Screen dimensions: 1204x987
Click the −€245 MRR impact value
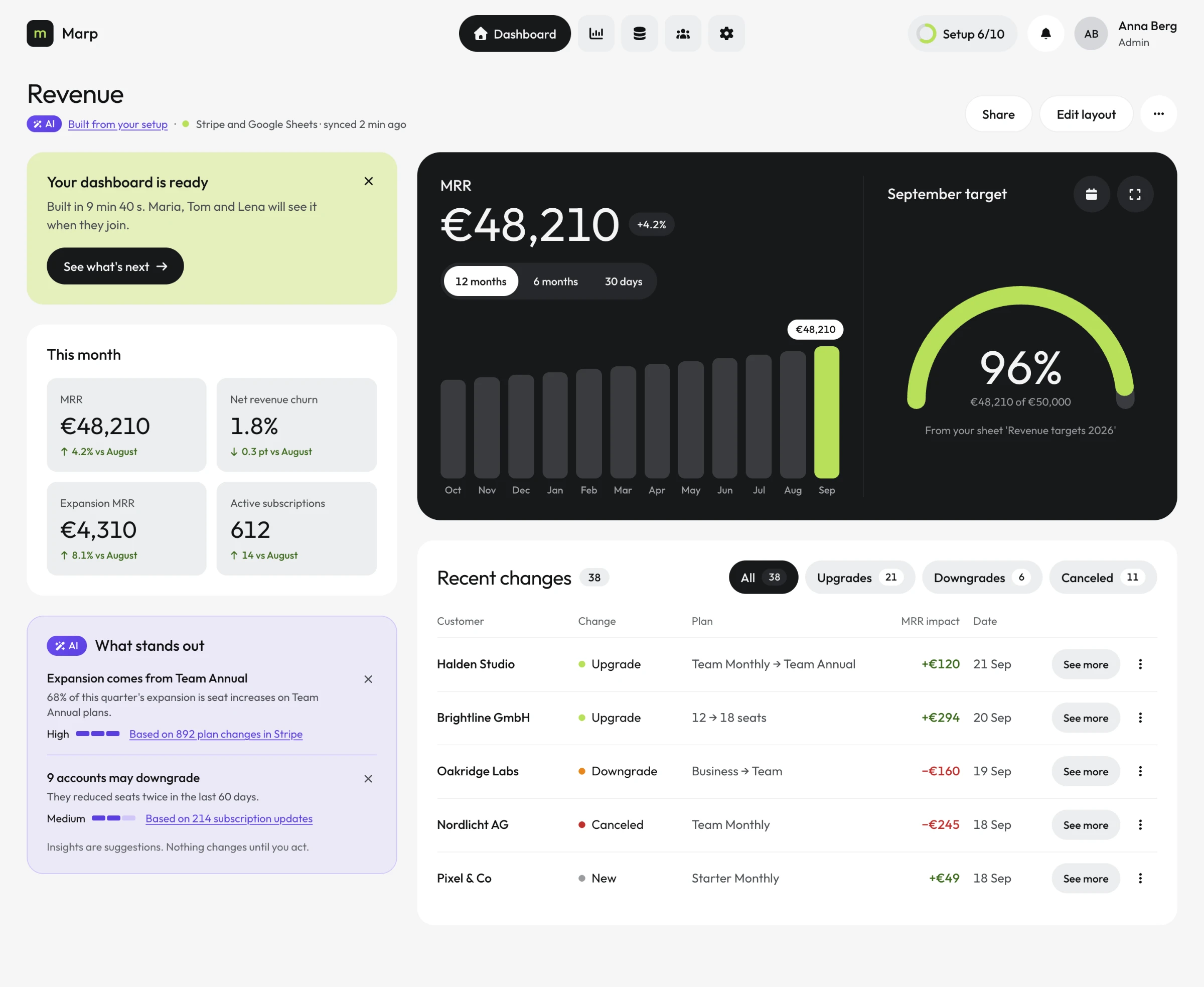(x=940, y=824)
